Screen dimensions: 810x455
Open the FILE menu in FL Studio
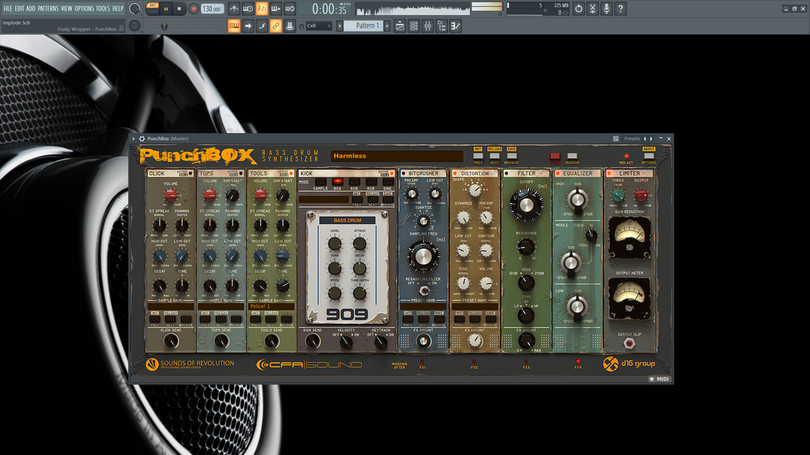pos(8,9)
